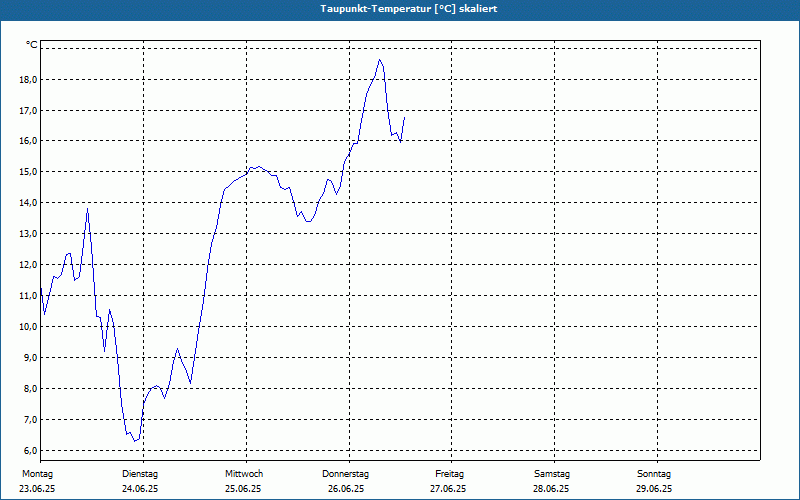Click the 8,0 axis value
Image resolution: width=800 pixels, height=500 pixels.
(31, 388)
